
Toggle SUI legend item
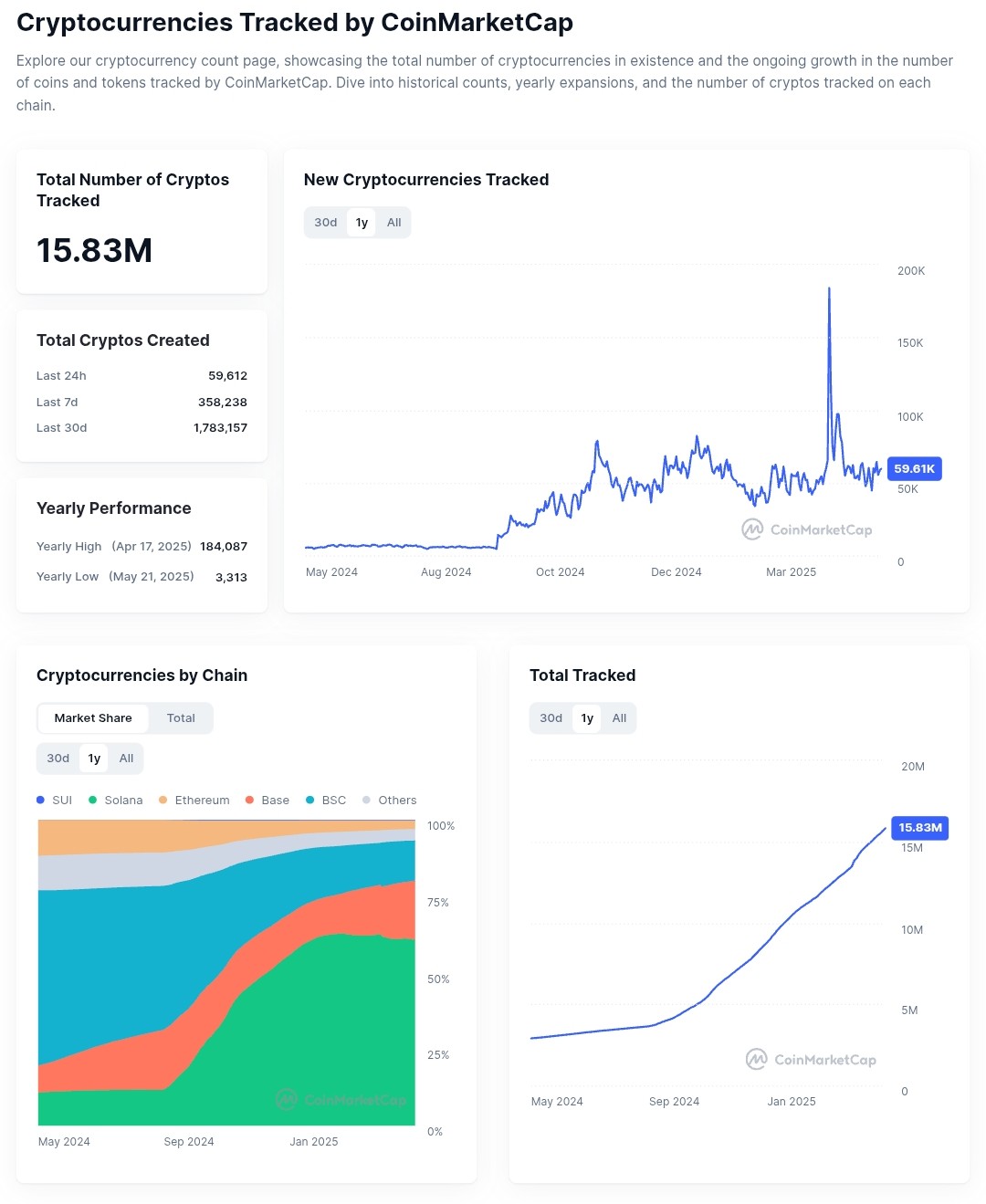point(54,801)
